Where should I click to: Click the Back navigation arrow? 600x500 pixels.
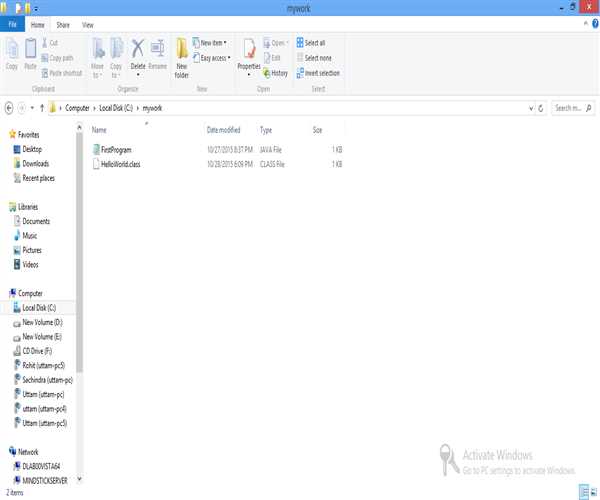9,107
